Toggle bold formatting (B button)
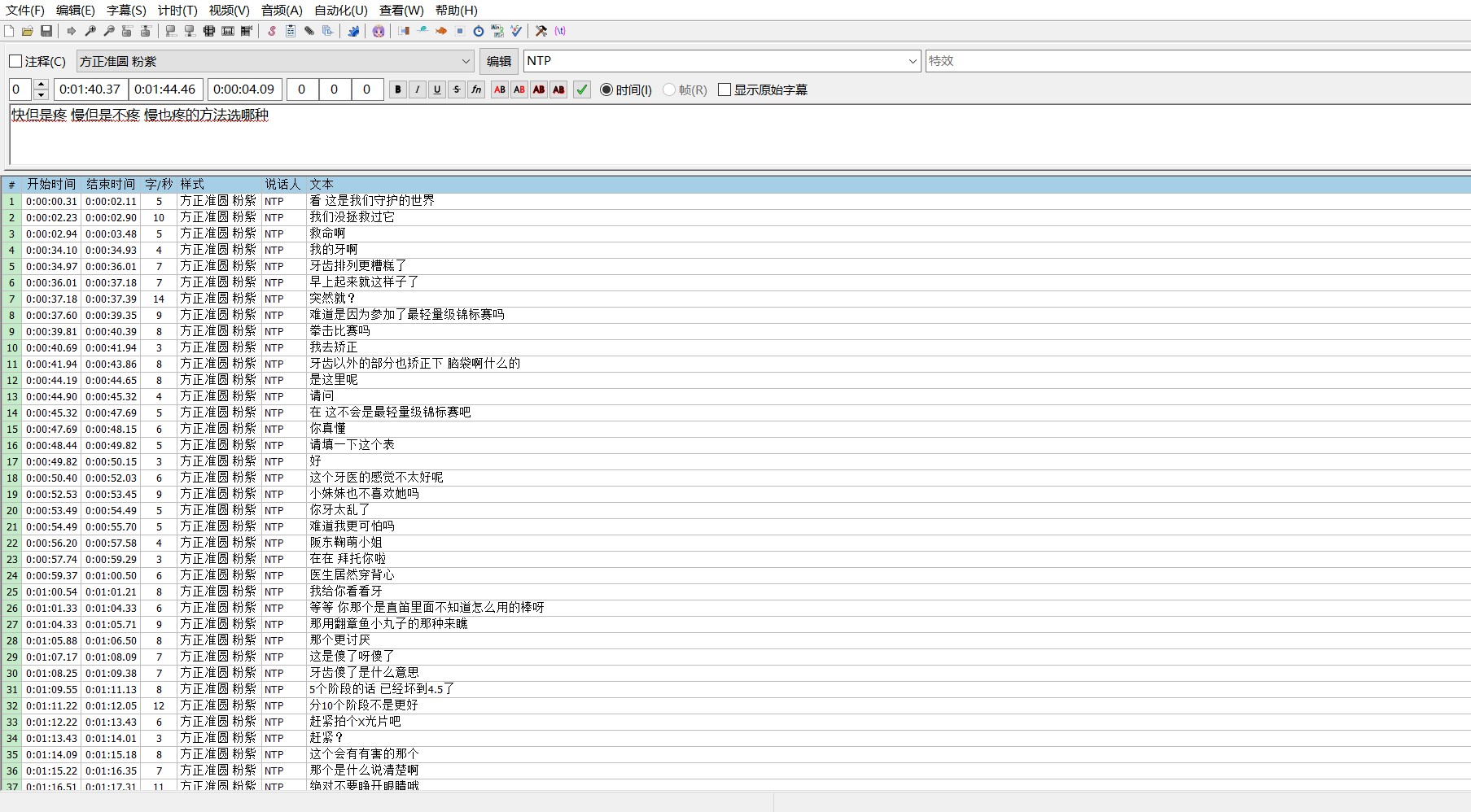Screen dimensions: 1471x812 (398, 89)
